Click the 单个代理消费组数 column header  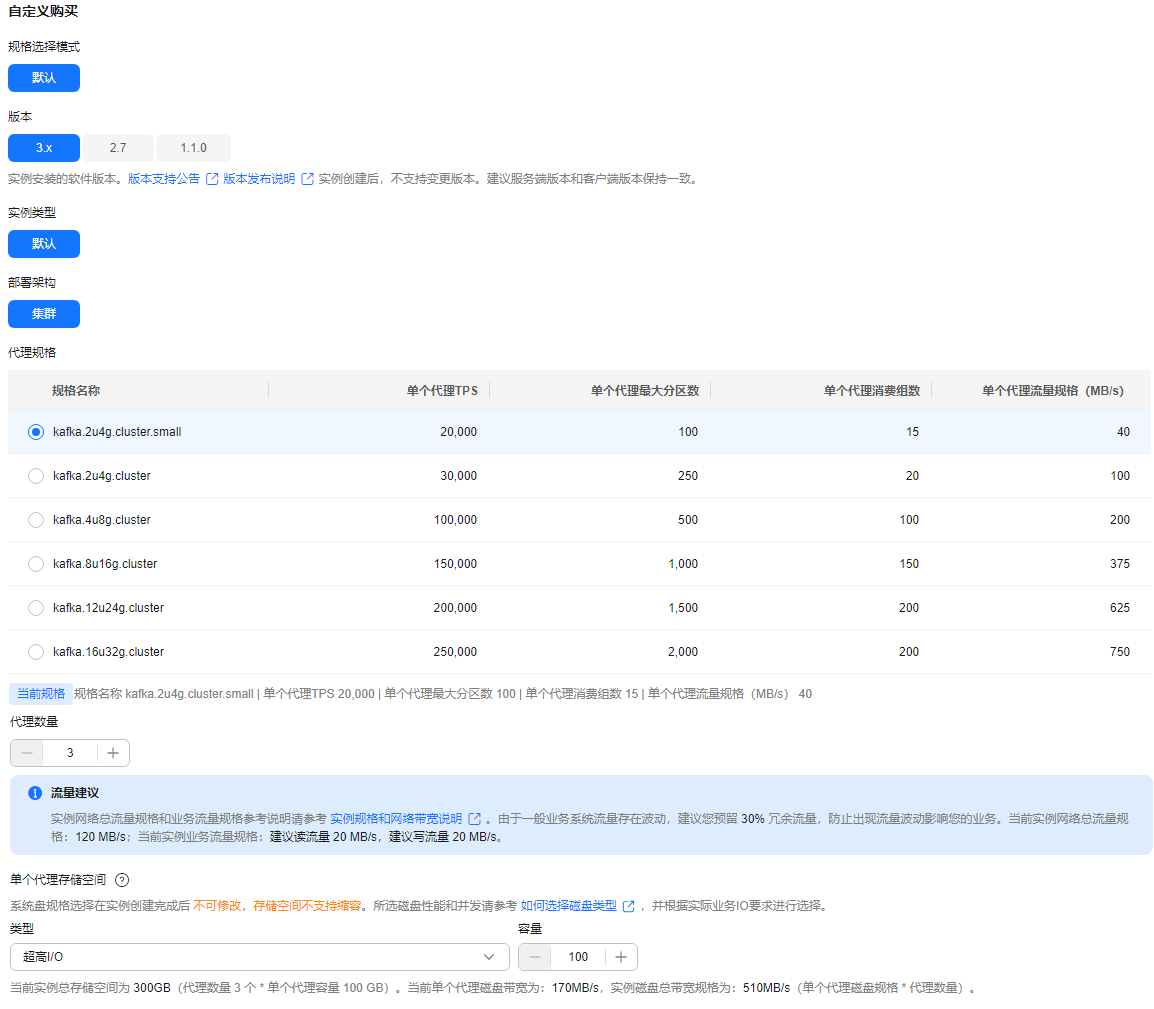871,391
